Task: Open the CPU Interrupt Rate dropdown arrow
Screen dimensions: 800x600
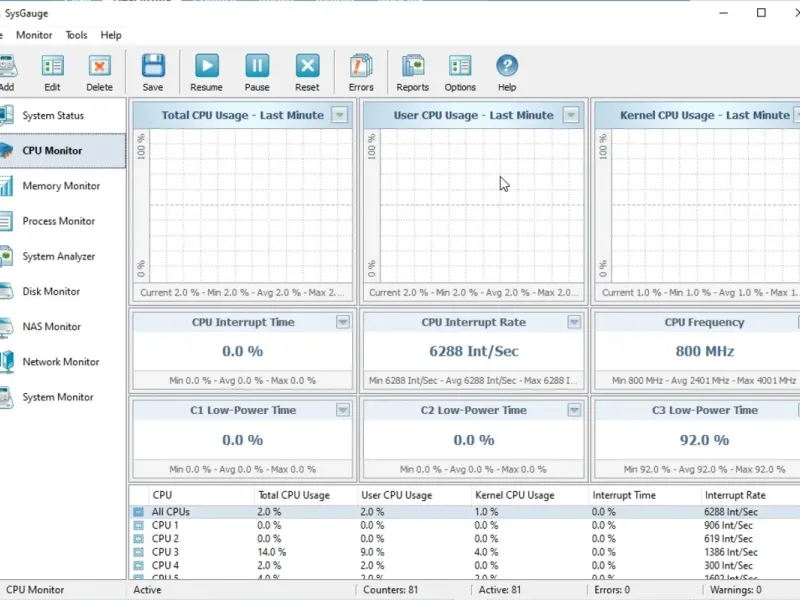Action: click(574, 322)
